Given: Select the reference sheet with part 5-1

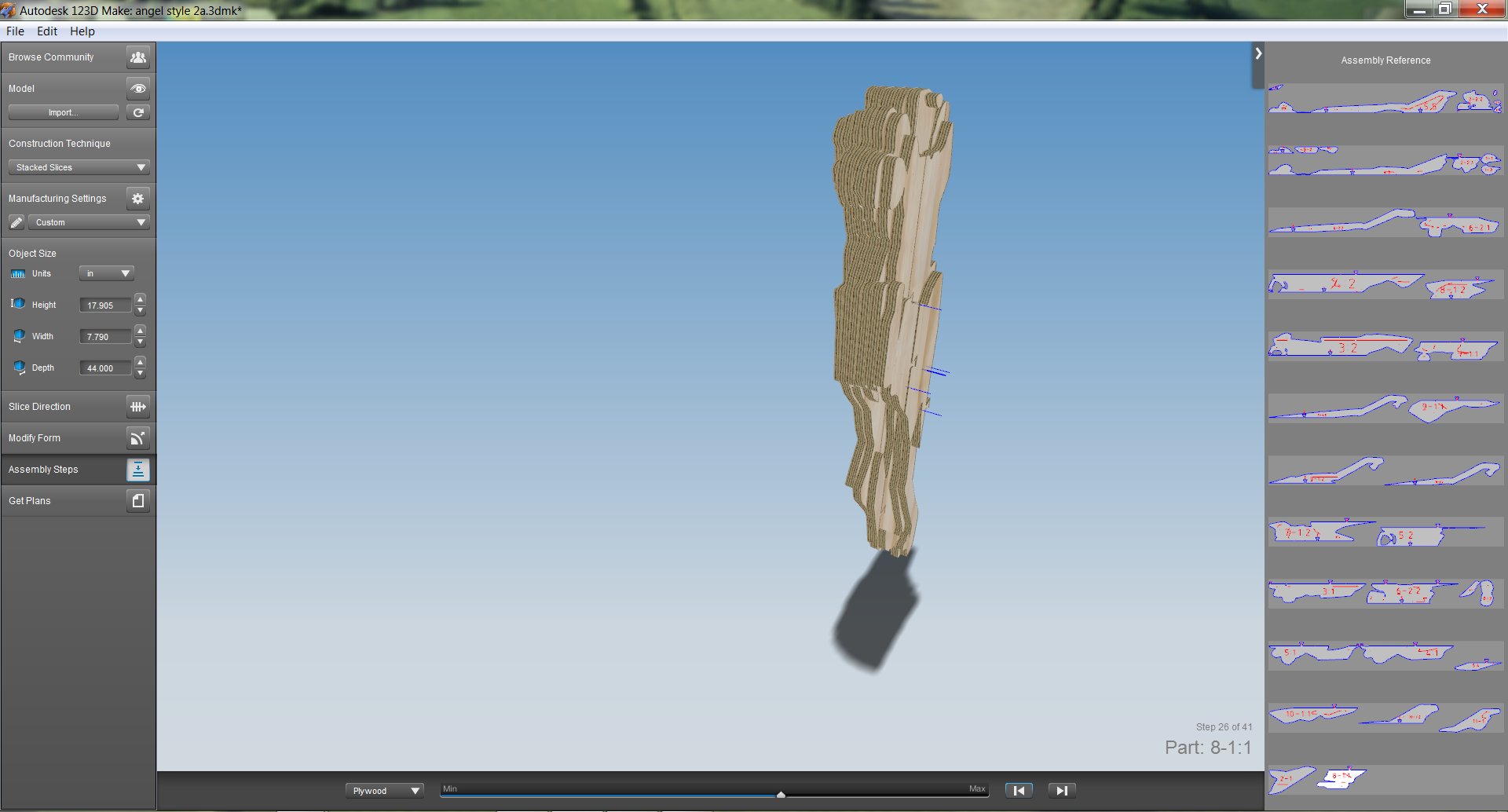Looking at the screenshot, I should click(1385, 656).
